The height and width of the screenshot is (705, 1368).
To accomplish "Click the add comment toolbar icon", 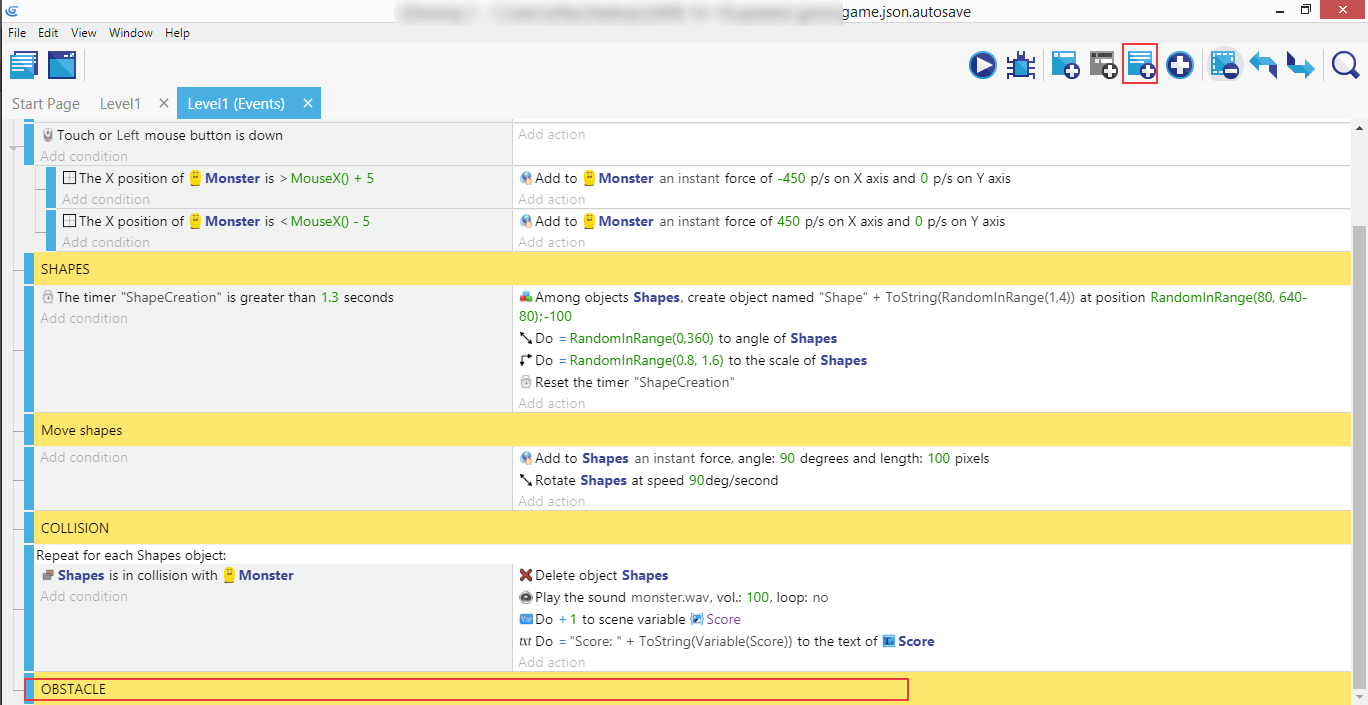I will click(1140, 65).
